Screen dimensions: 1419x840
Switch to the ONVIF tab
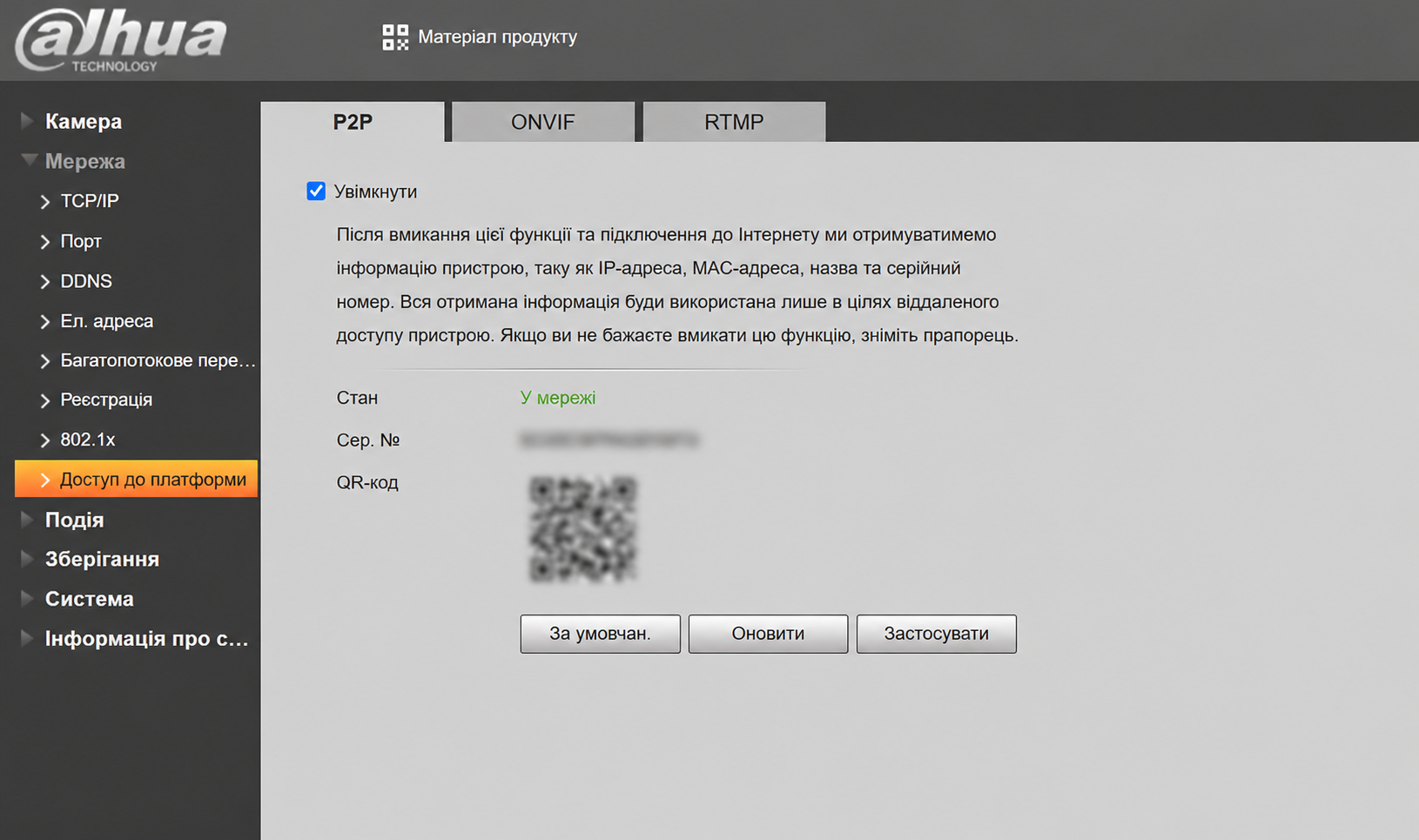pos(543,122)
